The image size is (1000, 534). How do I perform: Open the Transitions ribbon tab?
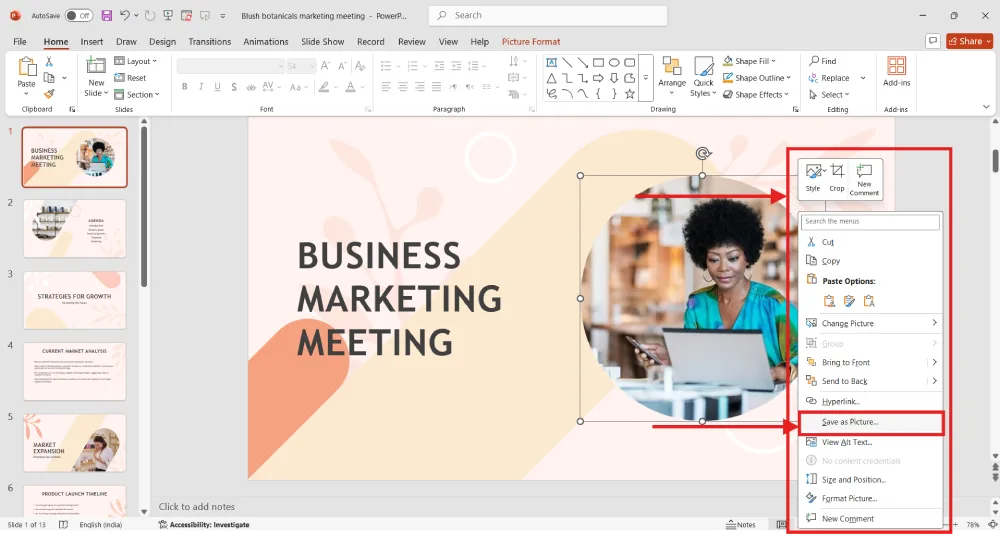click(209, 42)
